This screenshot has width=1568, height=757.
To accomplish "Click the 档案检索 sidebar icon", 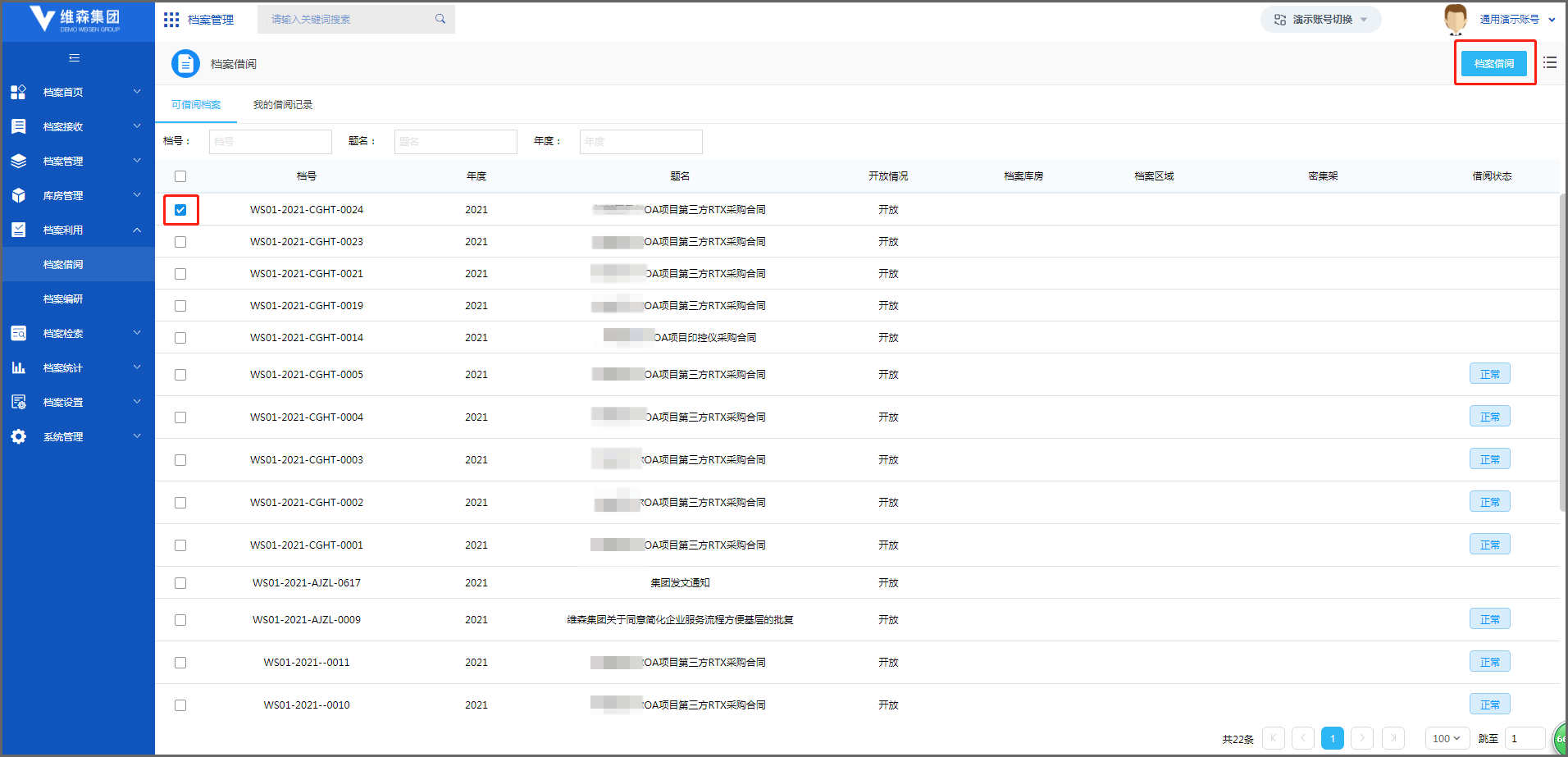I will pyautogui.click(x=18, y=333).
